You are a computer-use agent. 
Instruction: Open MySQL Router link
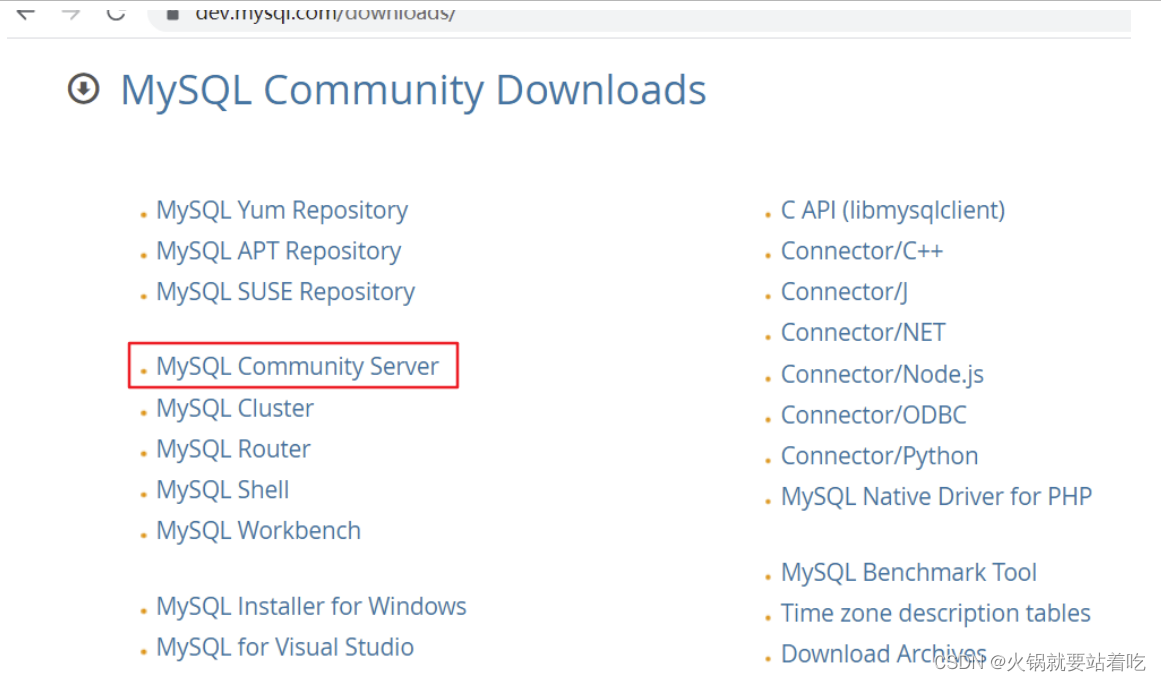click(x=233, y=449)
